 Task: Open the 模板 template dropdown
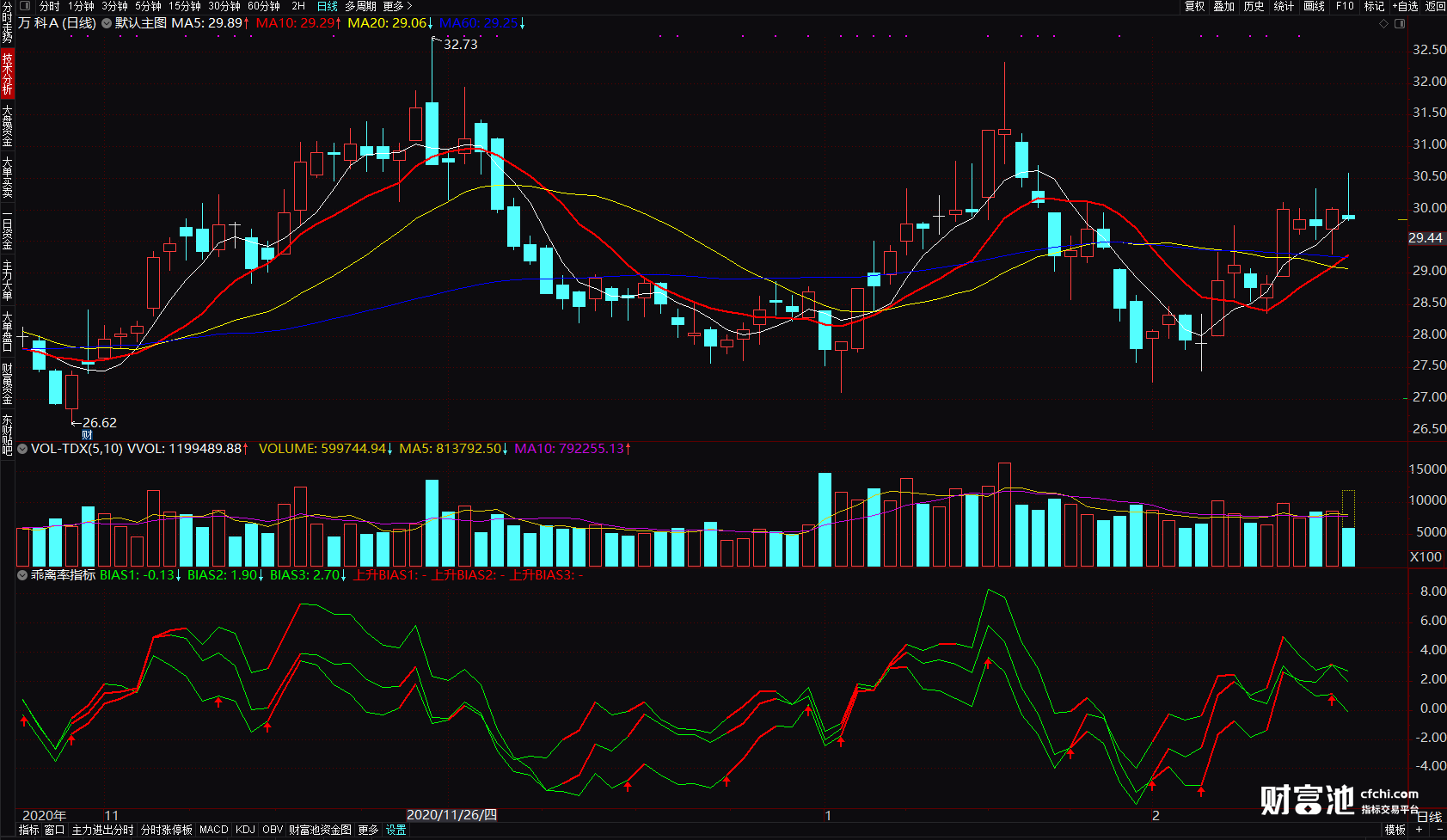[1395, 830]
